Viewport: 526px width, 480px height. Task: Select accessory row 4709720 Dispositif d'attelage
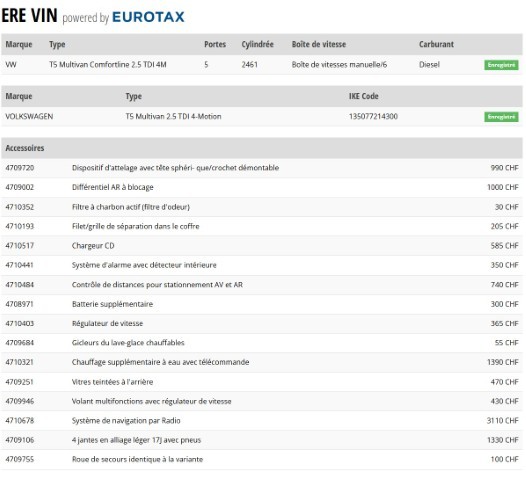[262, 168]
